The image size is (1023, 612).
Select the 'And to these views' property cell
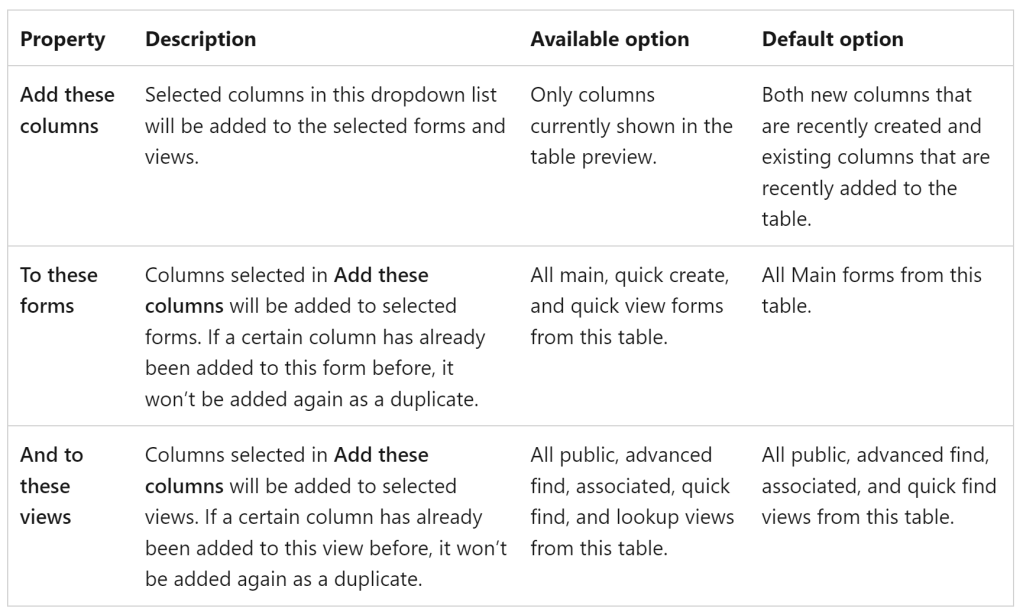[x=52, y=486]
